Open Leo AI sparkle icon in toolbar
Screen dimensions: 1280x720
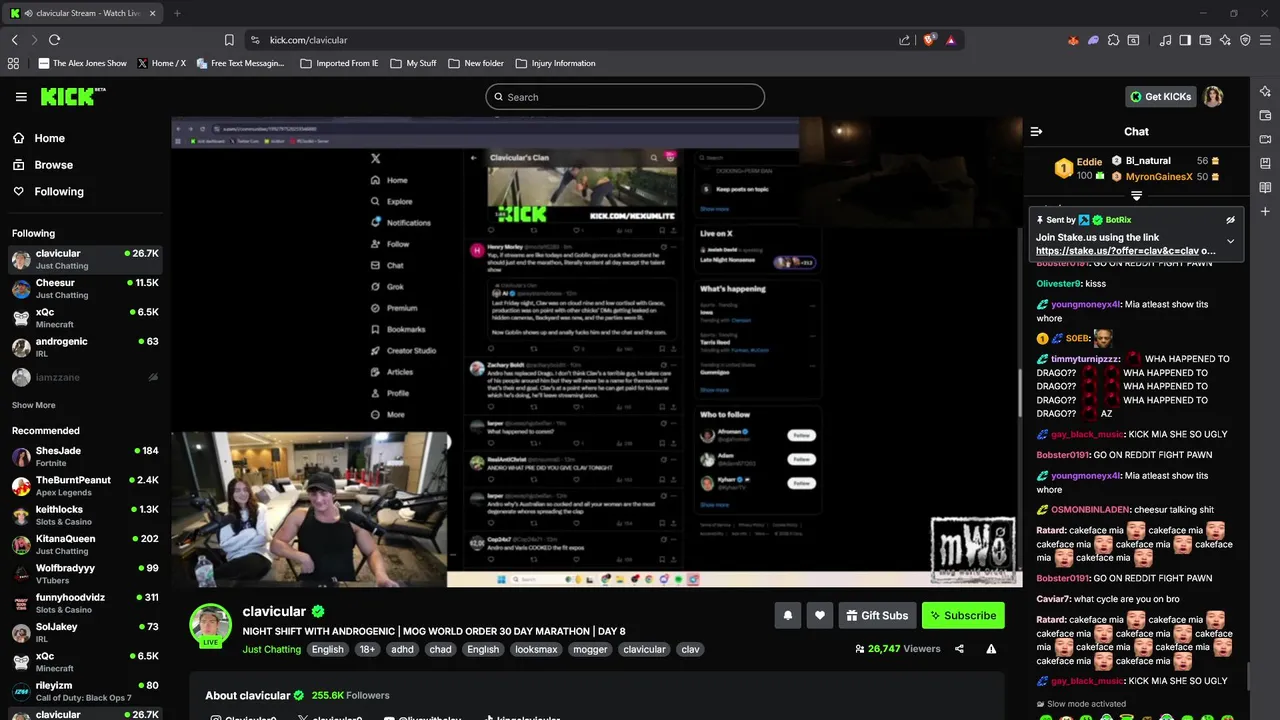[x=1225, y=40]
